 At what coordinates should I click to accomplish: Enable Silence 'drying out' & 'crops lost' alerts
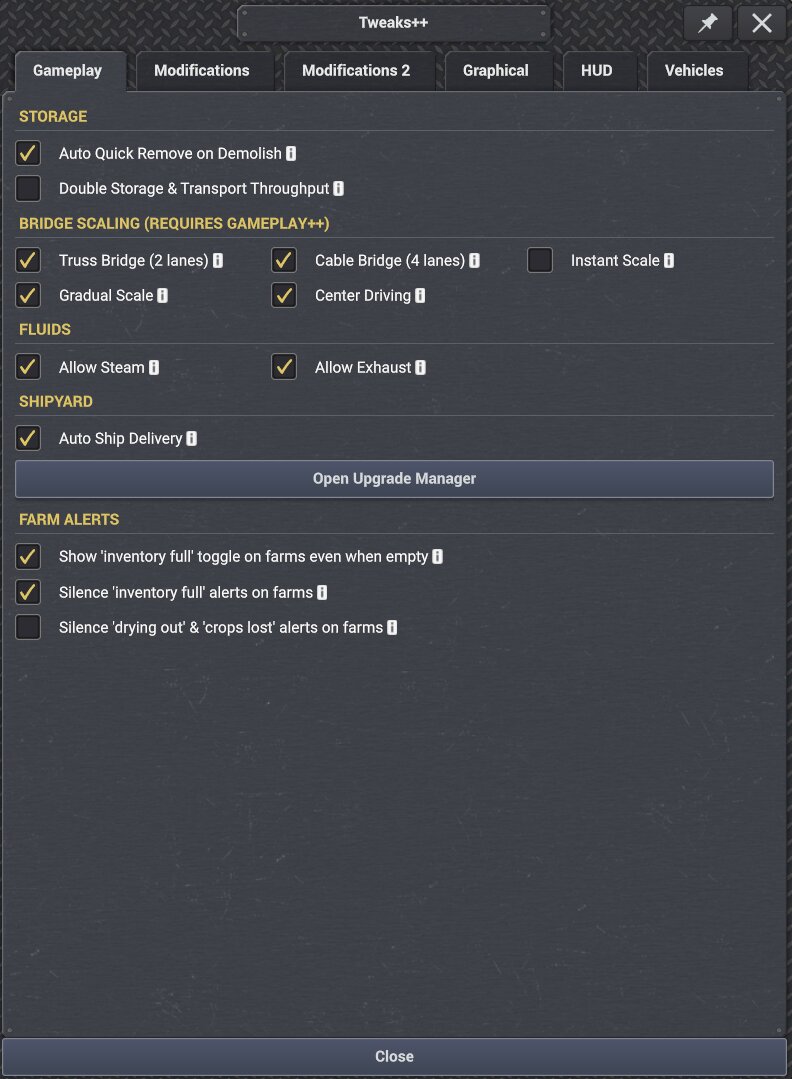click(28, 627)
